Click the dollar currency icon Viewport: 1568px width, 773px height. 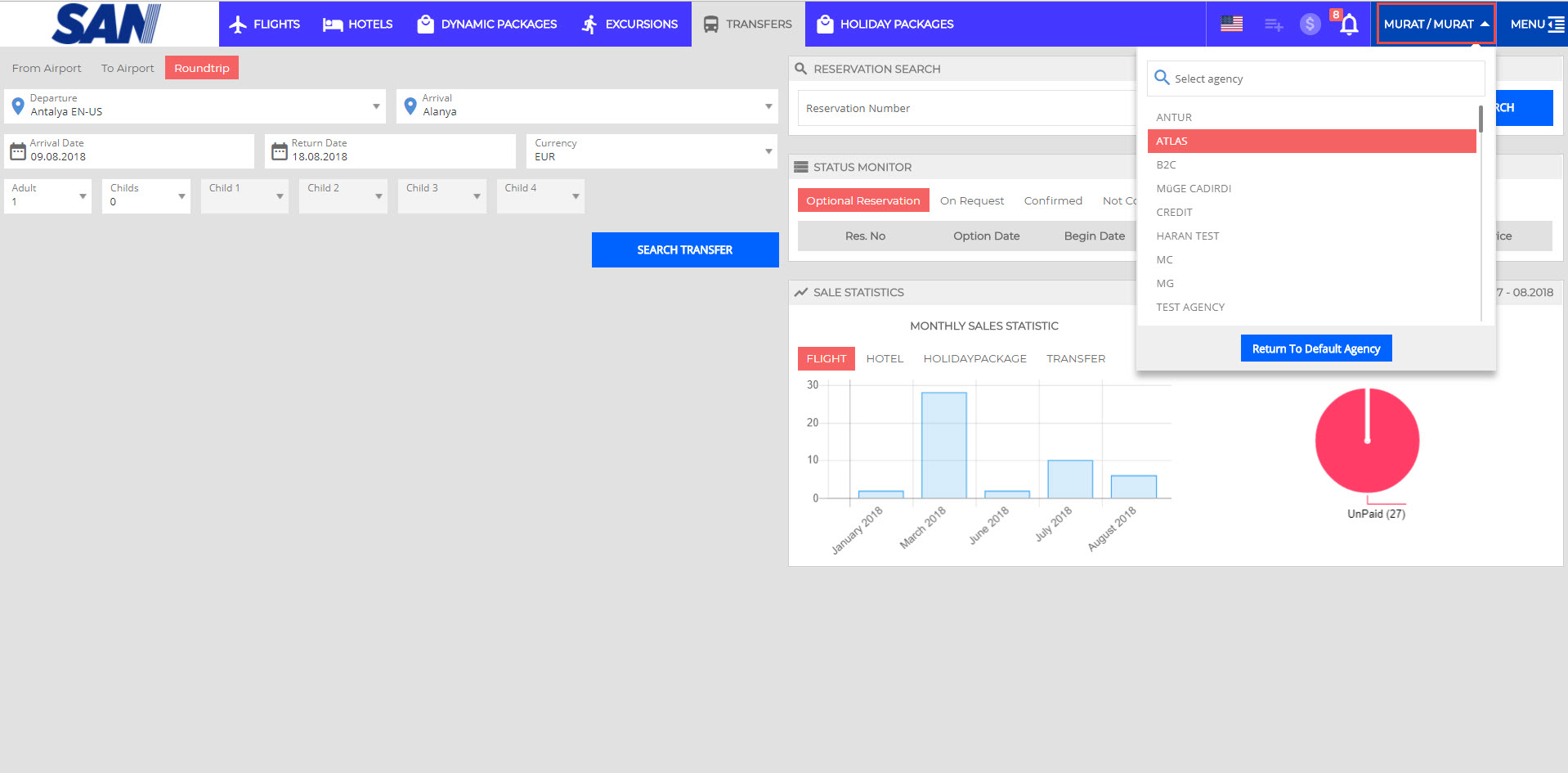pos(1310,25)
